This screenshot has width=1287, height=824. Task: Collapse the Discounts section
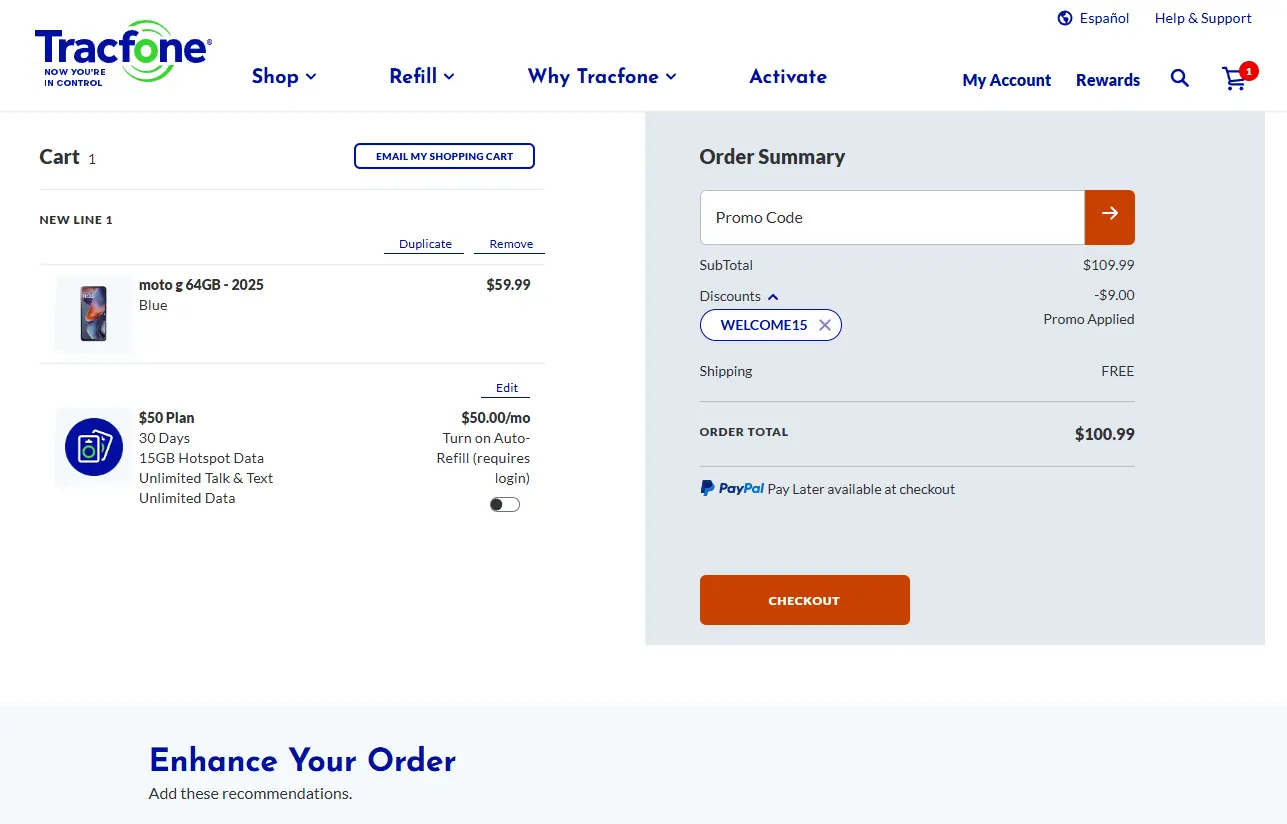click(x=773, y=297)
